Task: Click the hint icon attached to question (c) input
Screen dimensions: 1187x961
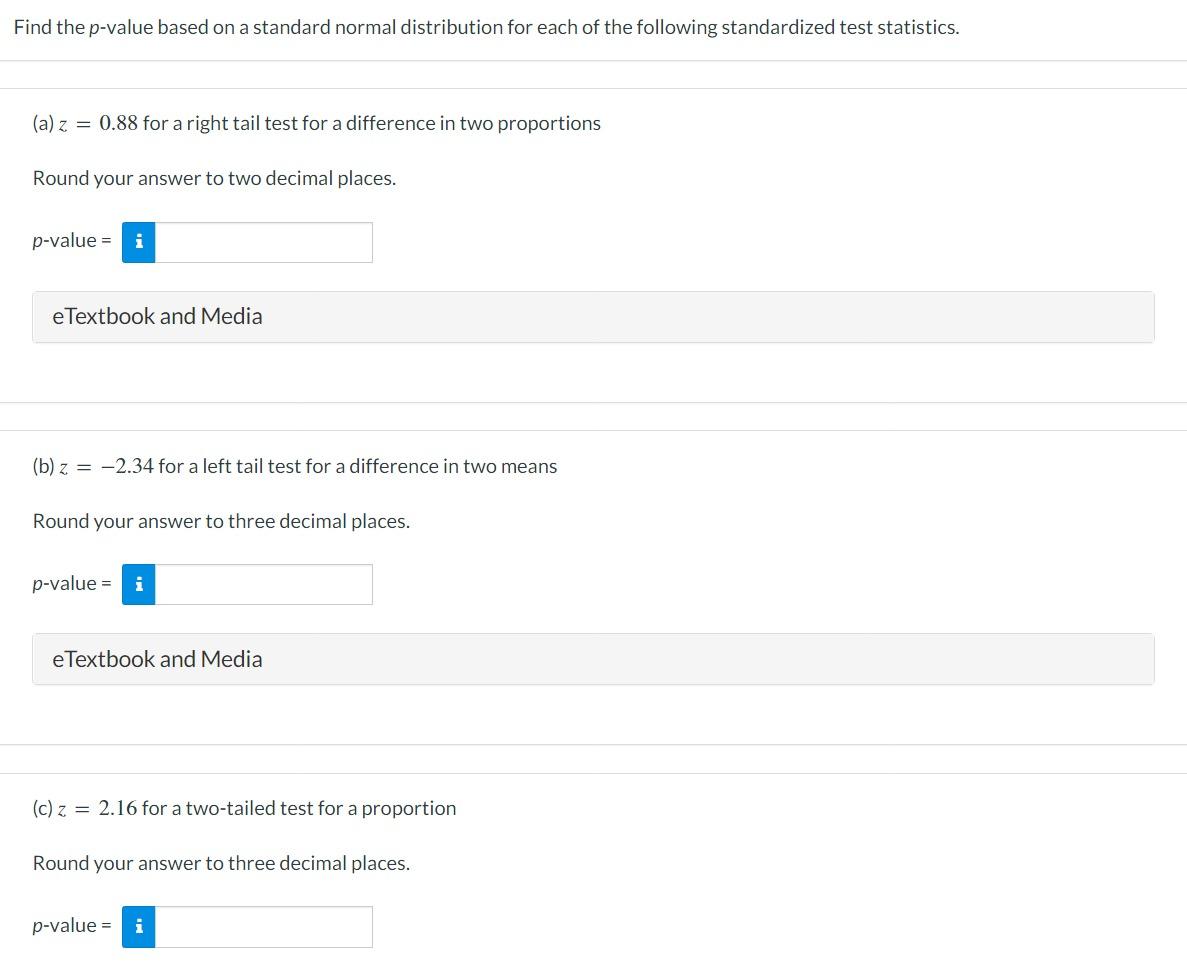Action: [x=139, y=927]
